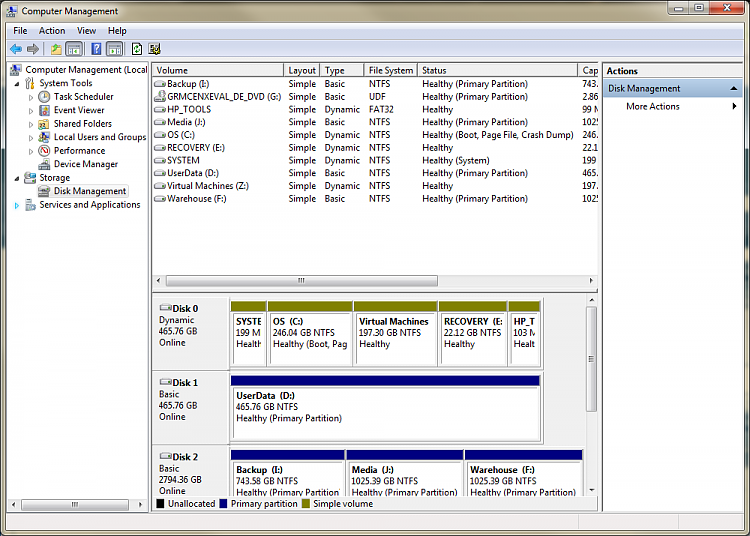Select the Media (J:) partition on Disk 2
The height and width of the screenshot is (536, 750).
click(x=405, y=473)
